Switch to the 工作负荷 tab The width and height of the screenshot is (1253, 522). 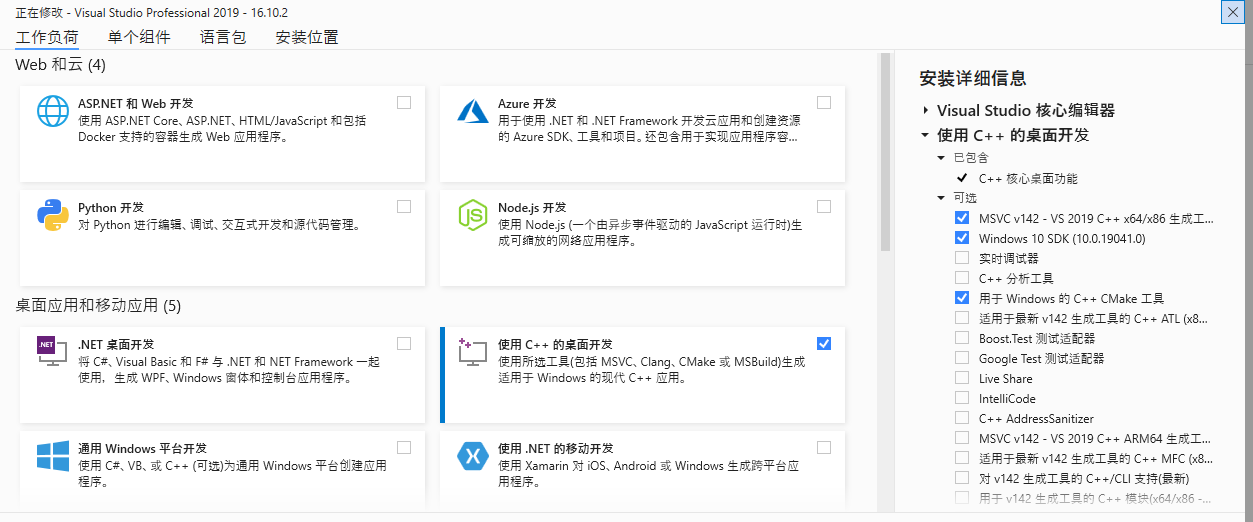(x=47, y=38)
